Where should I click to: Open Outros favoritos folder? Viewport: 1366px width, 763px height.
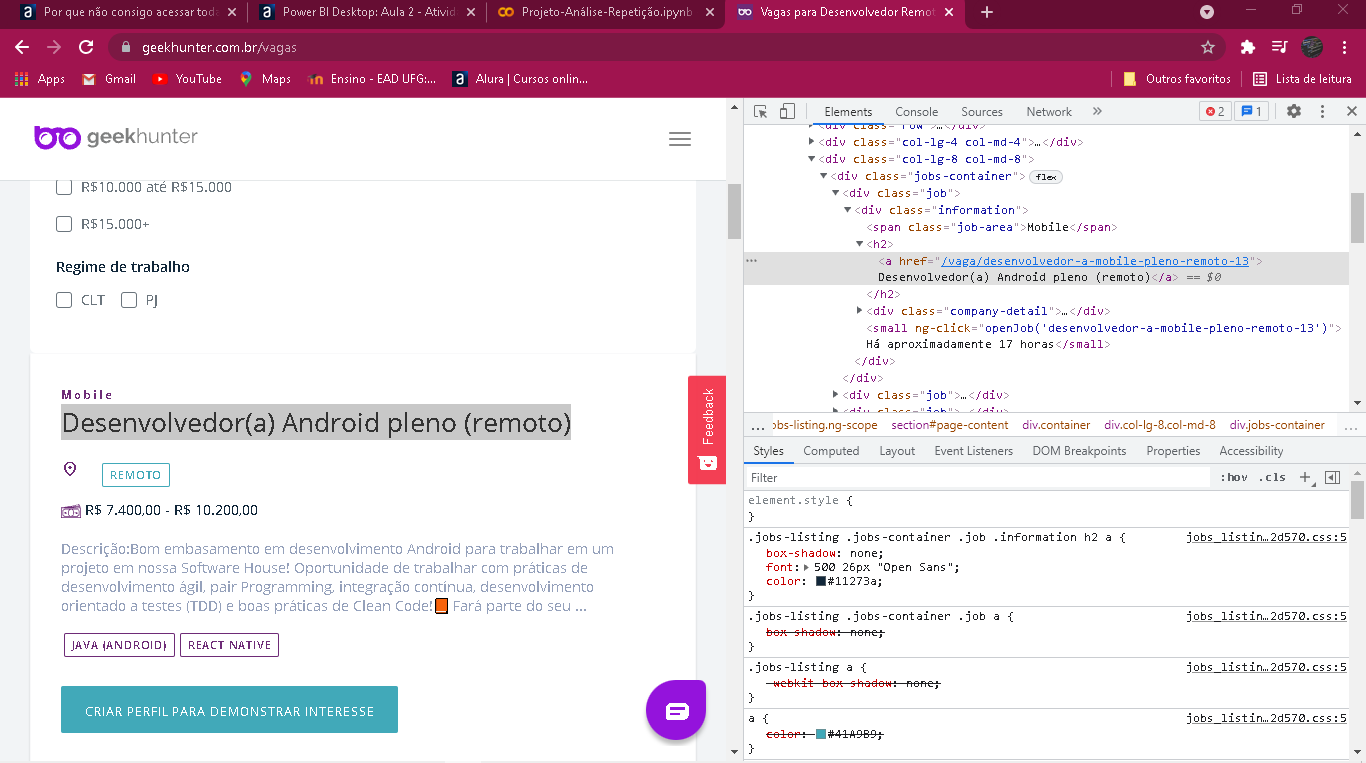(x=1176, y=79)
